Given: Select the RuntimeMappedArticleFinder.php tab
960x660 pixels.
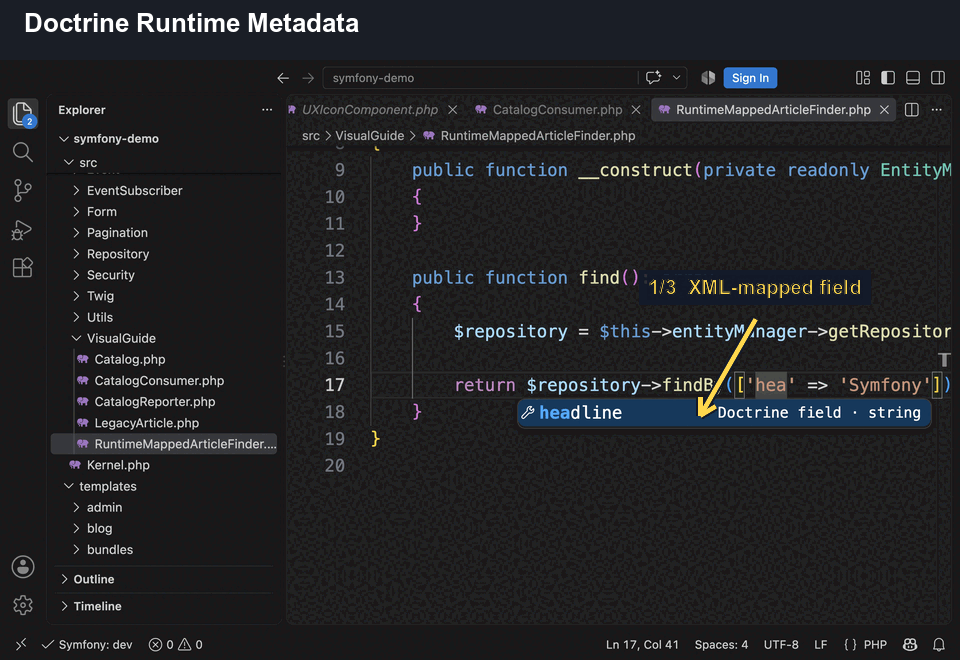Looking at the screenshot, I should [x=773, y=110].
